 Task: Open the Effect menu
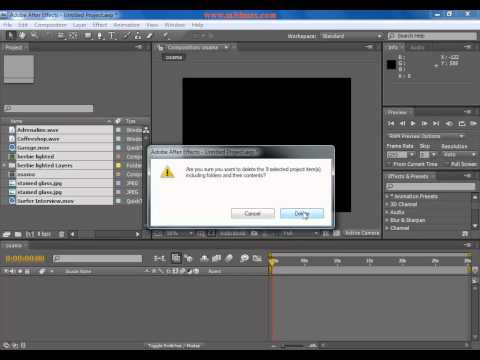100,25
